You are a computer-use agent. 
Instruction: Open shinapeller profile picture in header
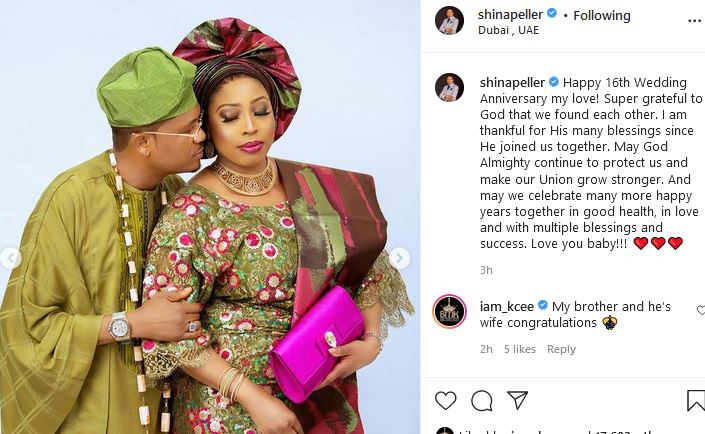pyautogui.click(x=449, y=21)
